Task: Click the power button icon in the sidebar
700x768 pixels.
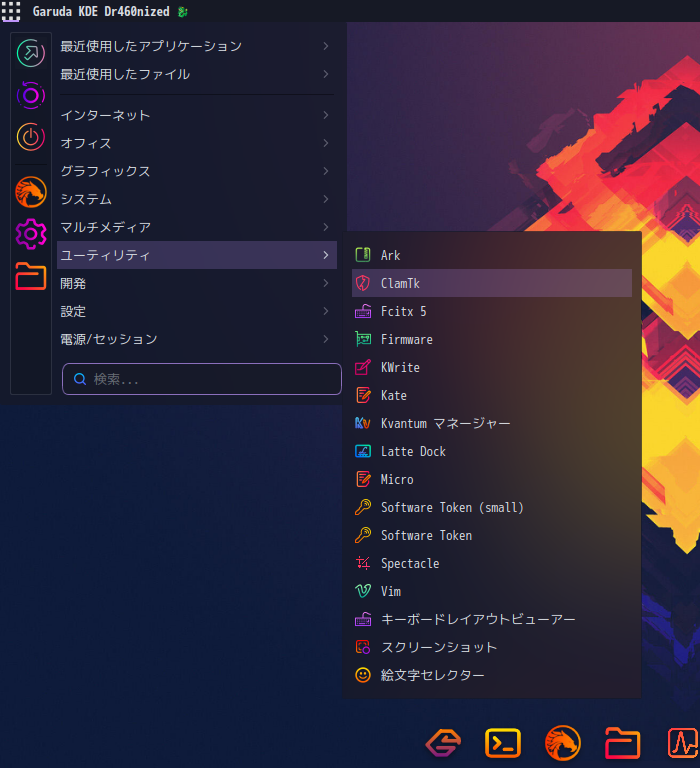Action: (30, 137)
